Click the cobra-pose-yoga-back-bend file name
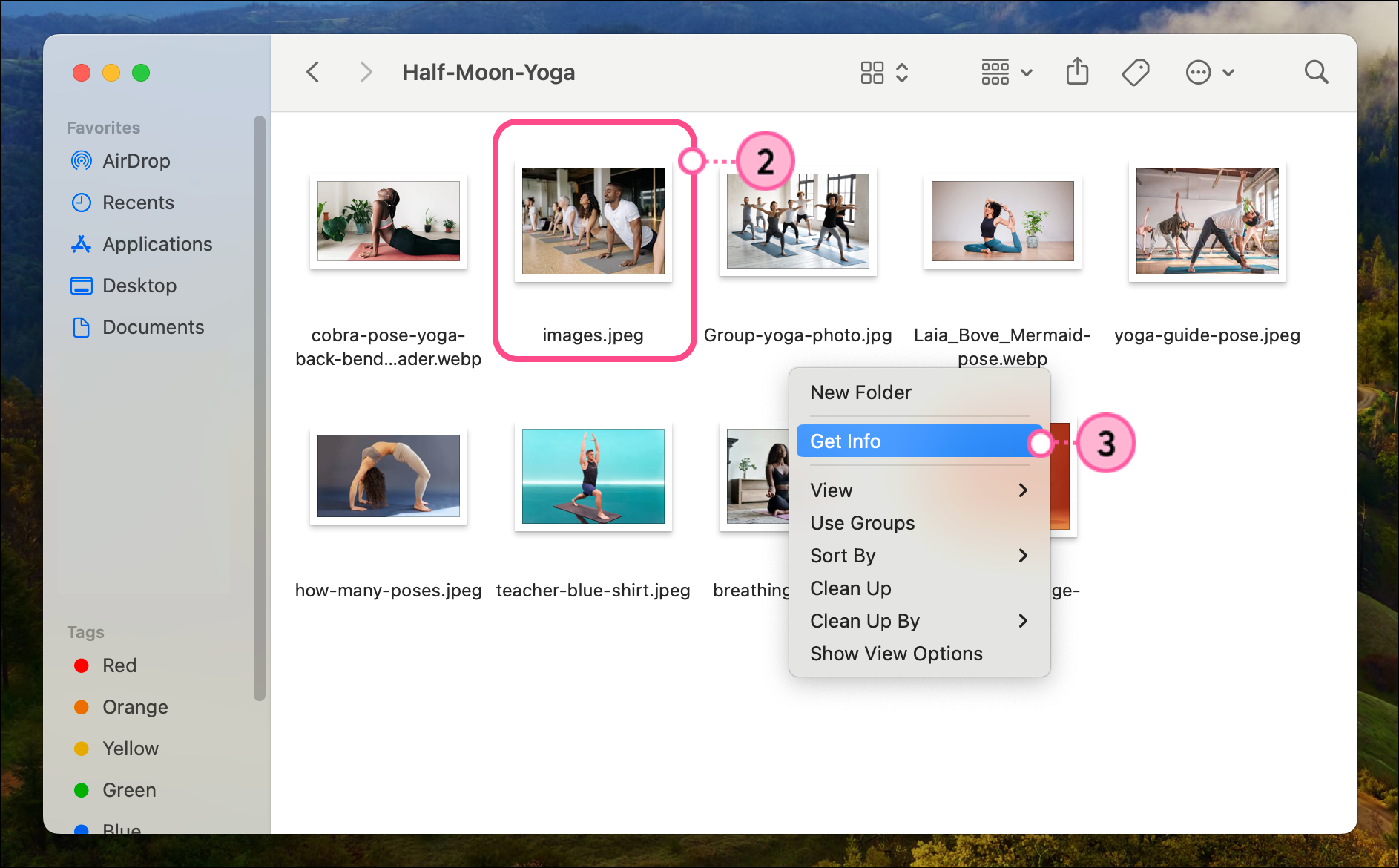Viewport: 1399px width, 868px height. click(x=389, y=347)
